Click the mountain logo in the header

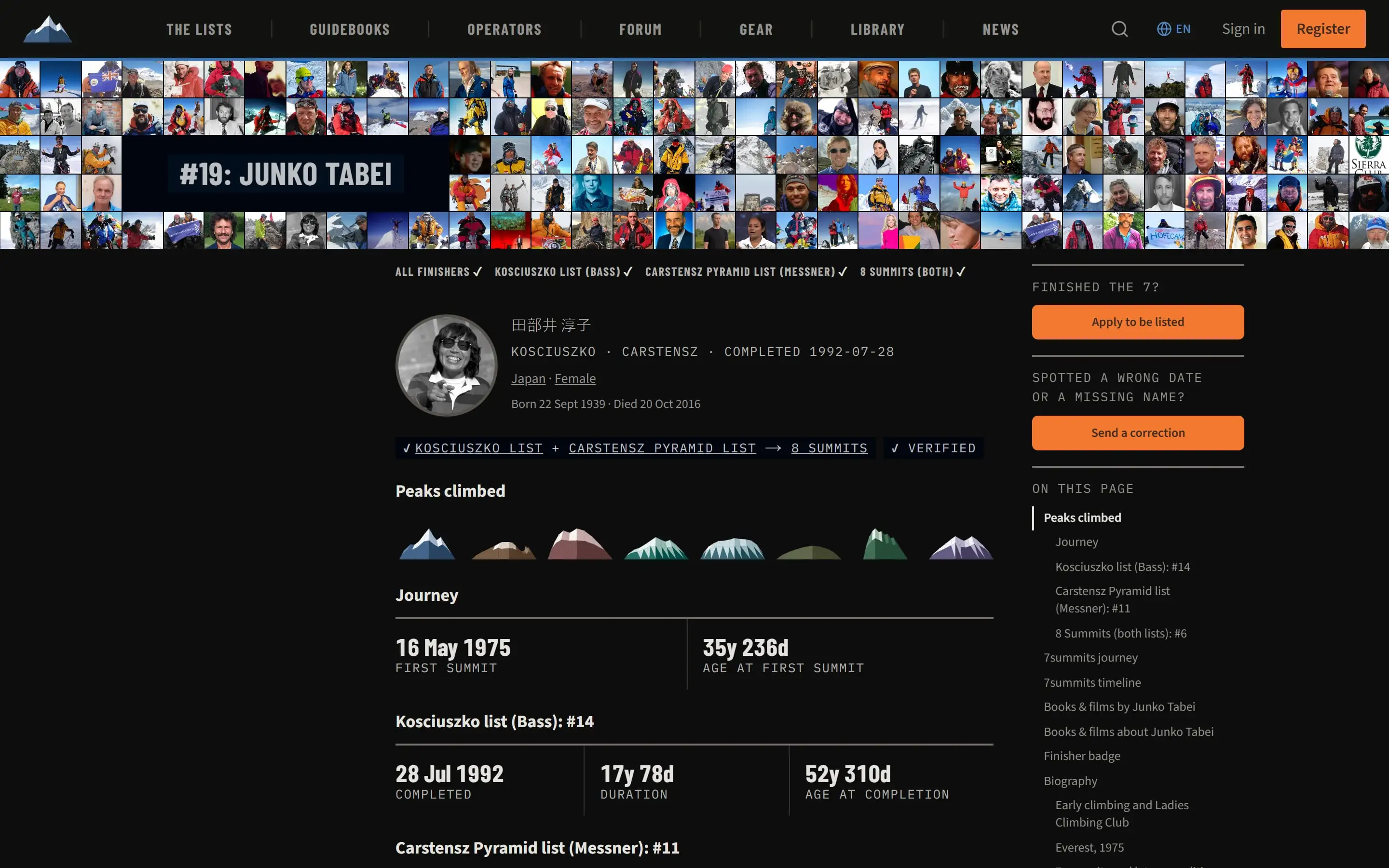tap(48, 29)
